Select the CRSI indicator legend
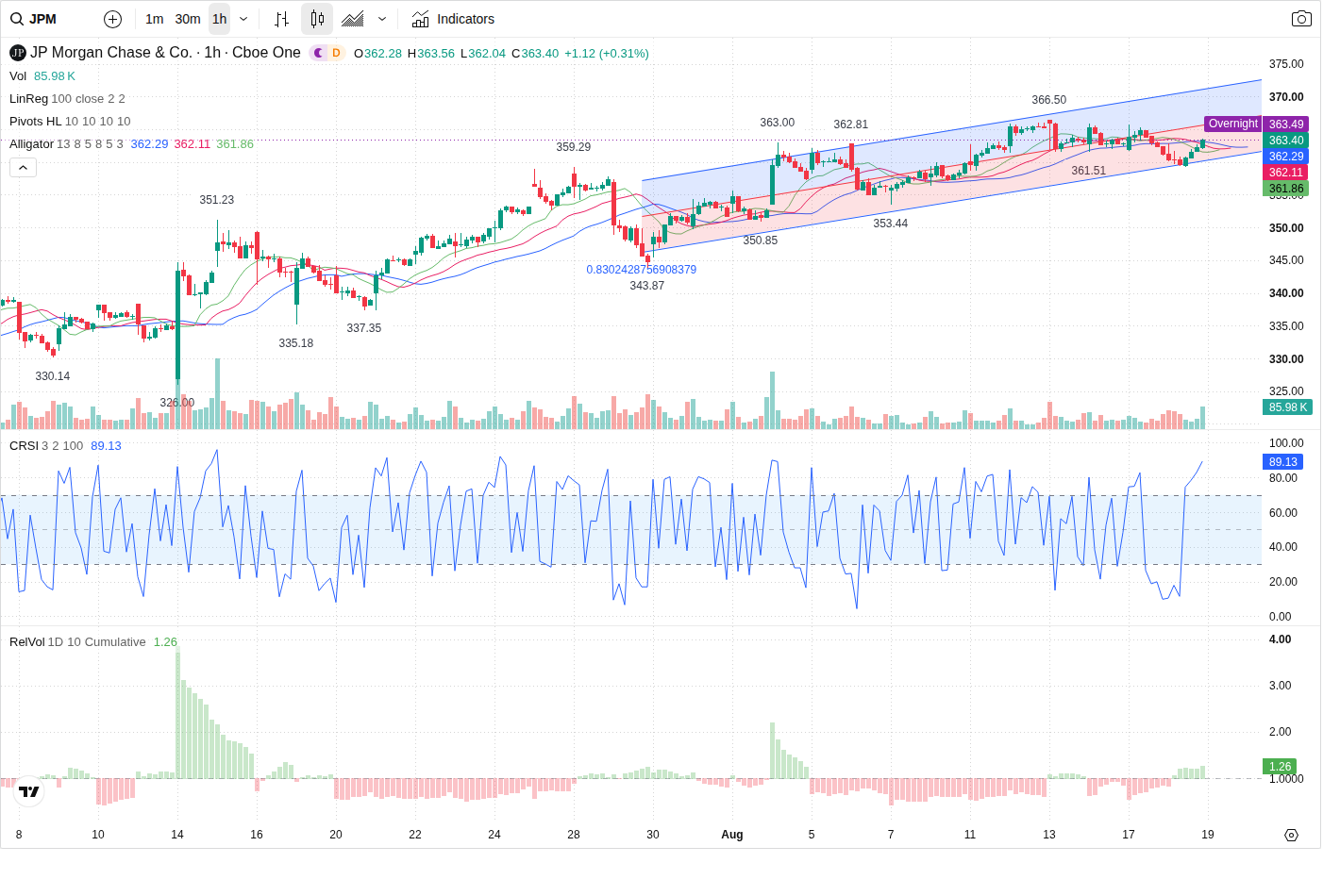 (24, 446)
